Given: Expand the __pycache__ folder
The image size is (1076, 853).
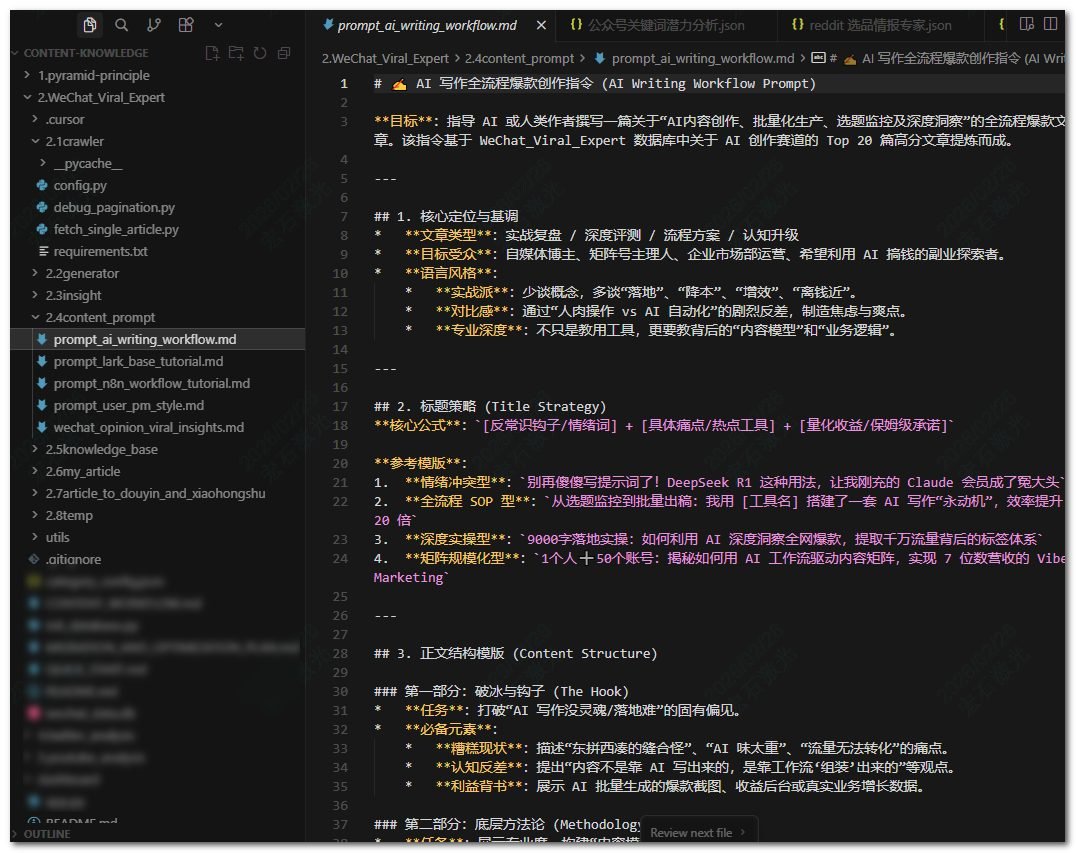Looking at the screenshot, I should tap(88, 163).
